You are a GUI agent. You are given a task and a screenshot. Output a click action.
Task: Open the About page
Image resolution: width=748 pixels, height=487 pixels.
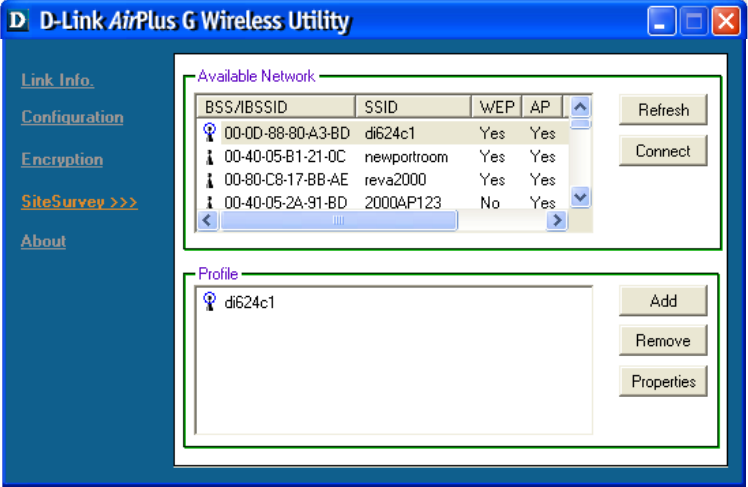pyautogui.click(x=43, y=241)
